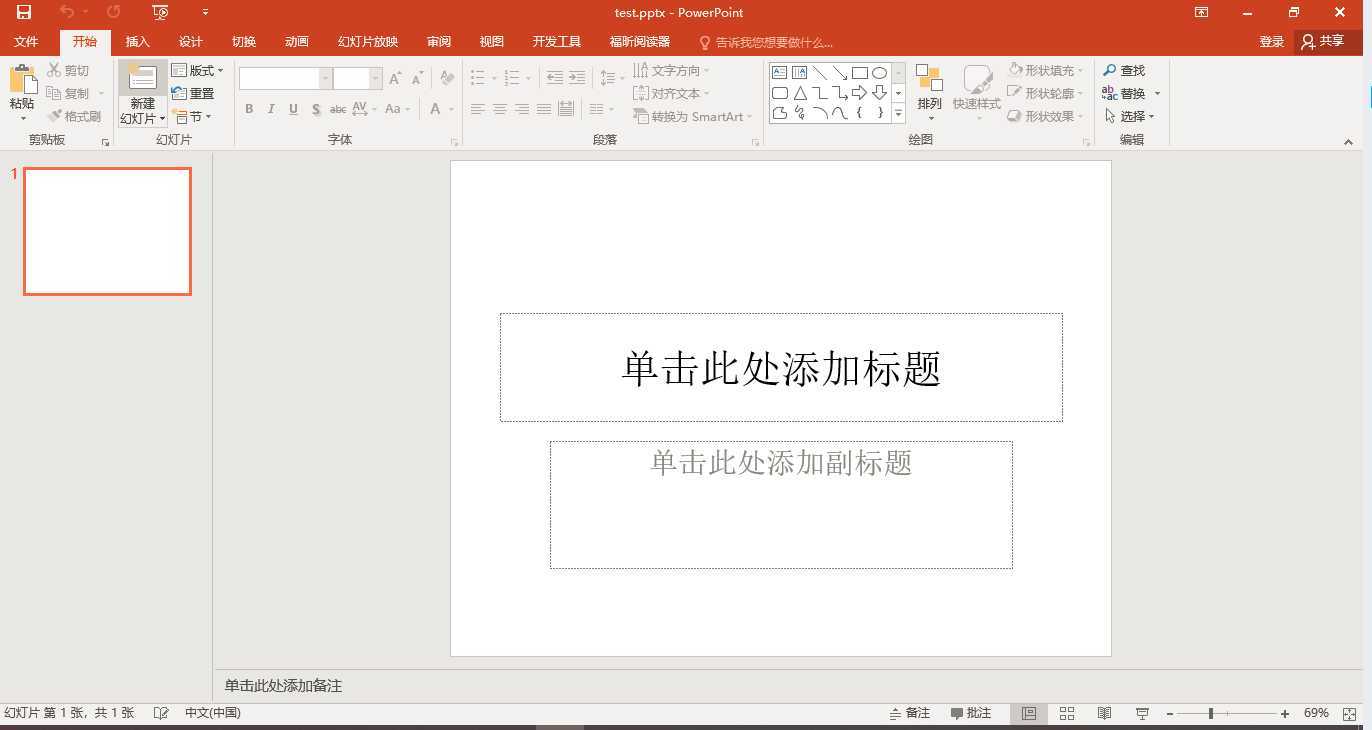The image size is (1372, 730).
Task: Click the Arrange (排列) icon
Action: click(929, 79)
